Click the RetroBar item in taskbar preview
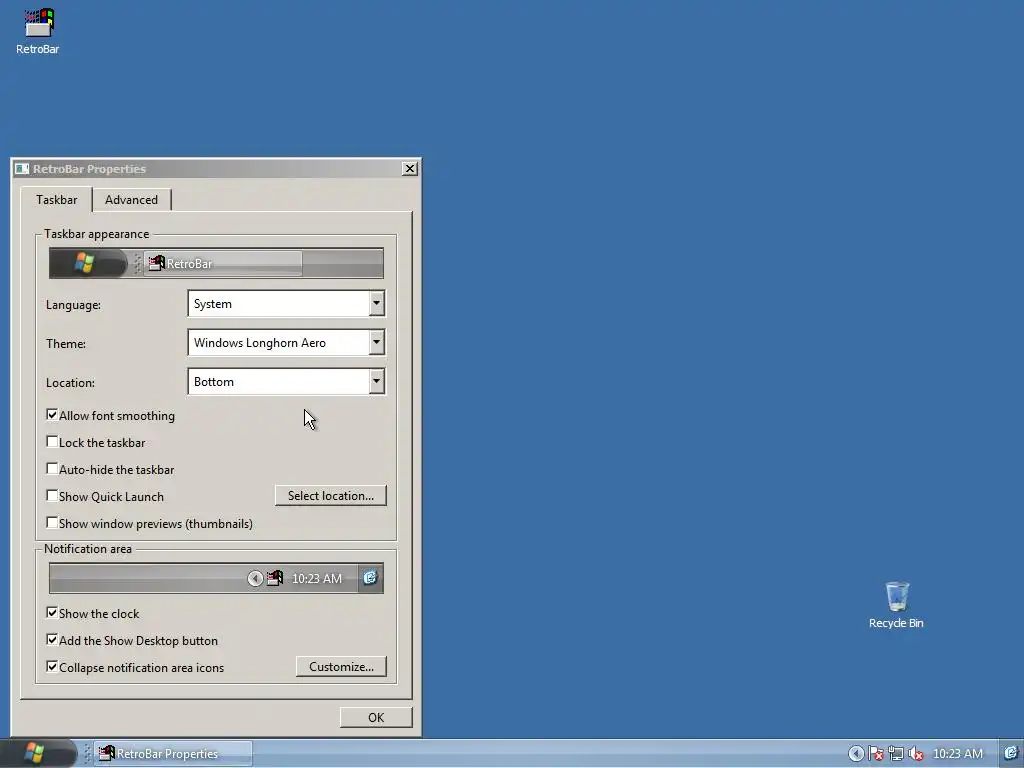This screenshot has height=768, width=1024. click(223, 263)
